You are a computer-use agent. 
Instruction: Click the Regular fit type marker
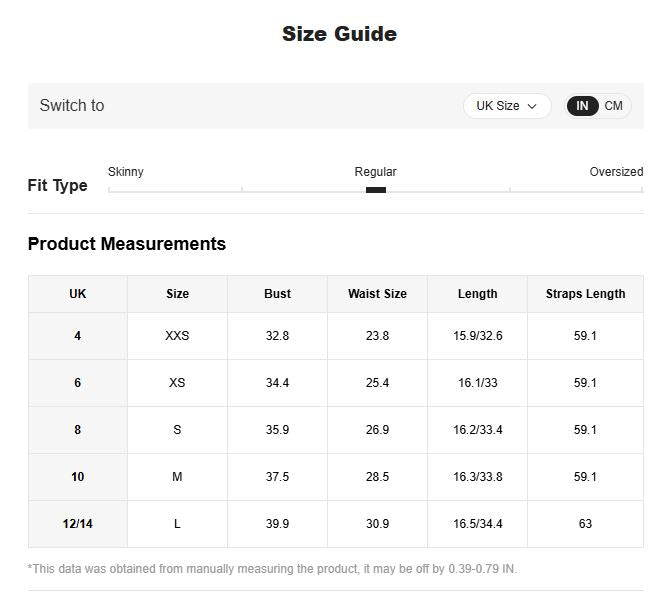pos(376,189)
